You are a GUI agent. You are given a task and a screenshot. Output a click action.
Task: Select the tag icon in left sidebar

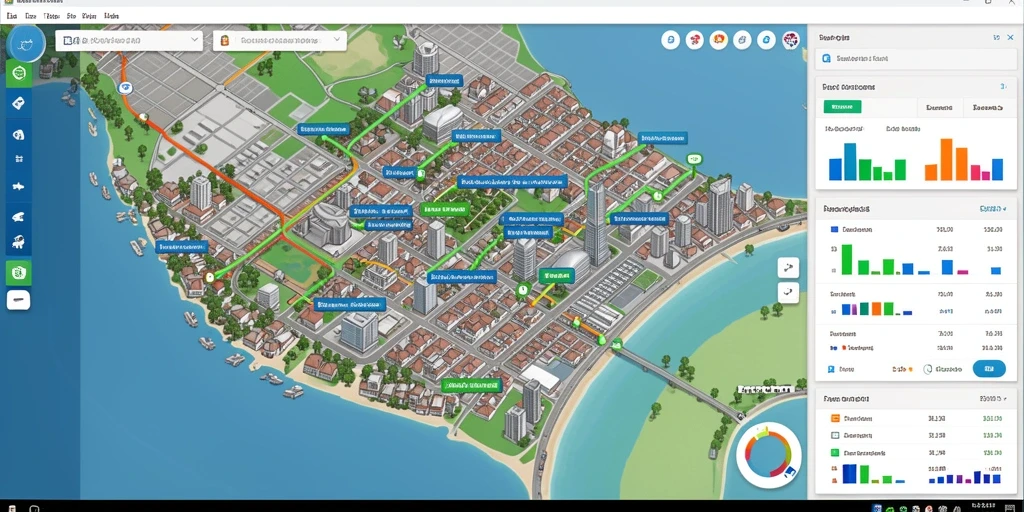[x=19, y=103]
